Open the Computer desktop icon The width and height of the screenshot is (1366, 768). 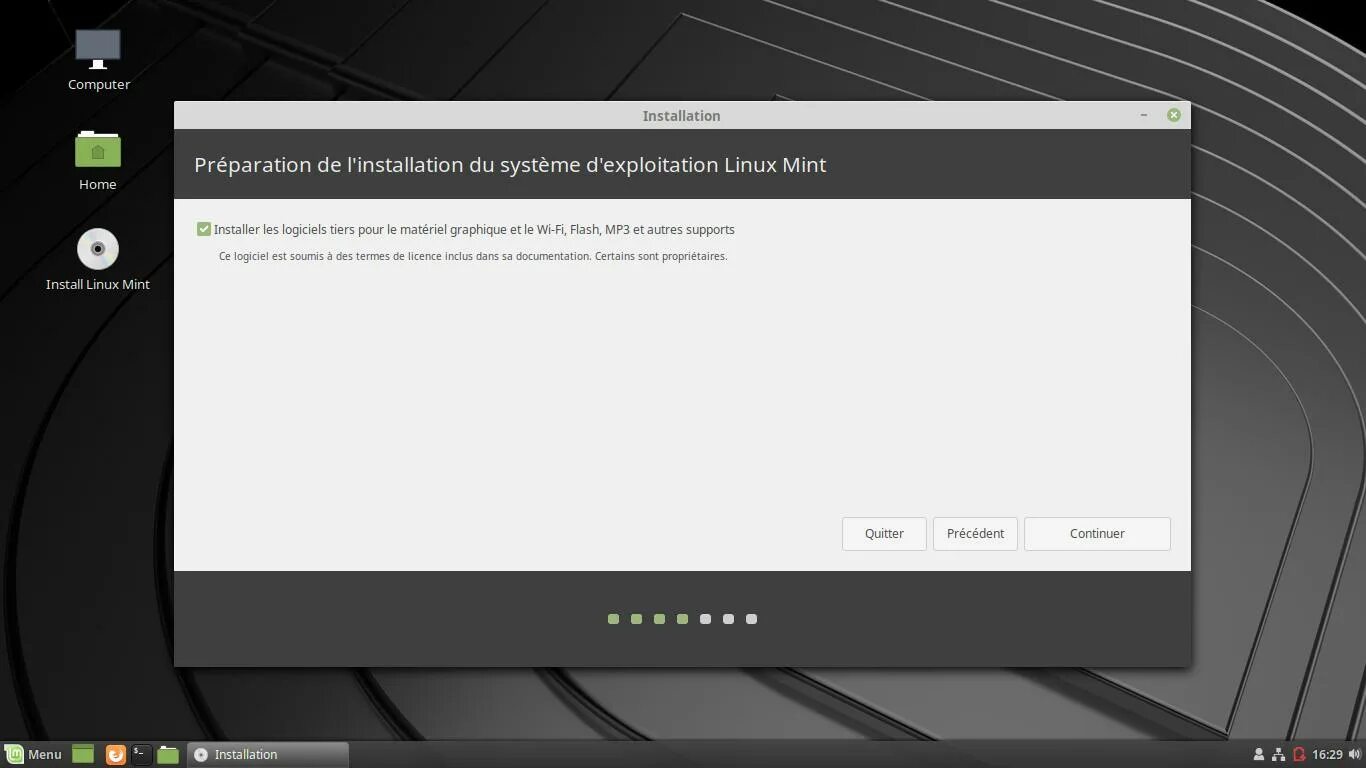pos(98,60)
